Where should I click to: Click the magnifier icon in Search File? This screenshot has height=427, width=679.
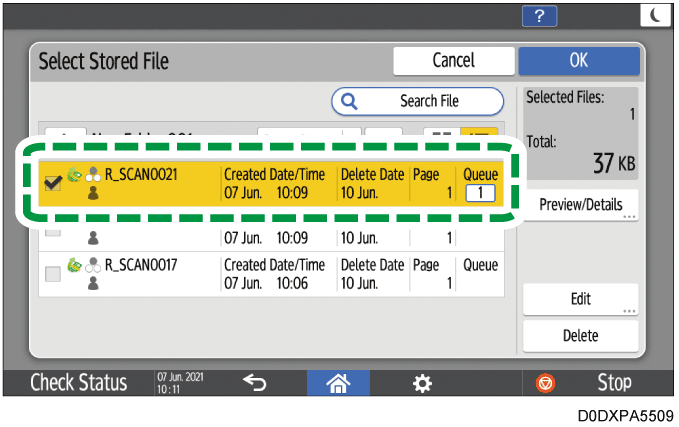350,101
